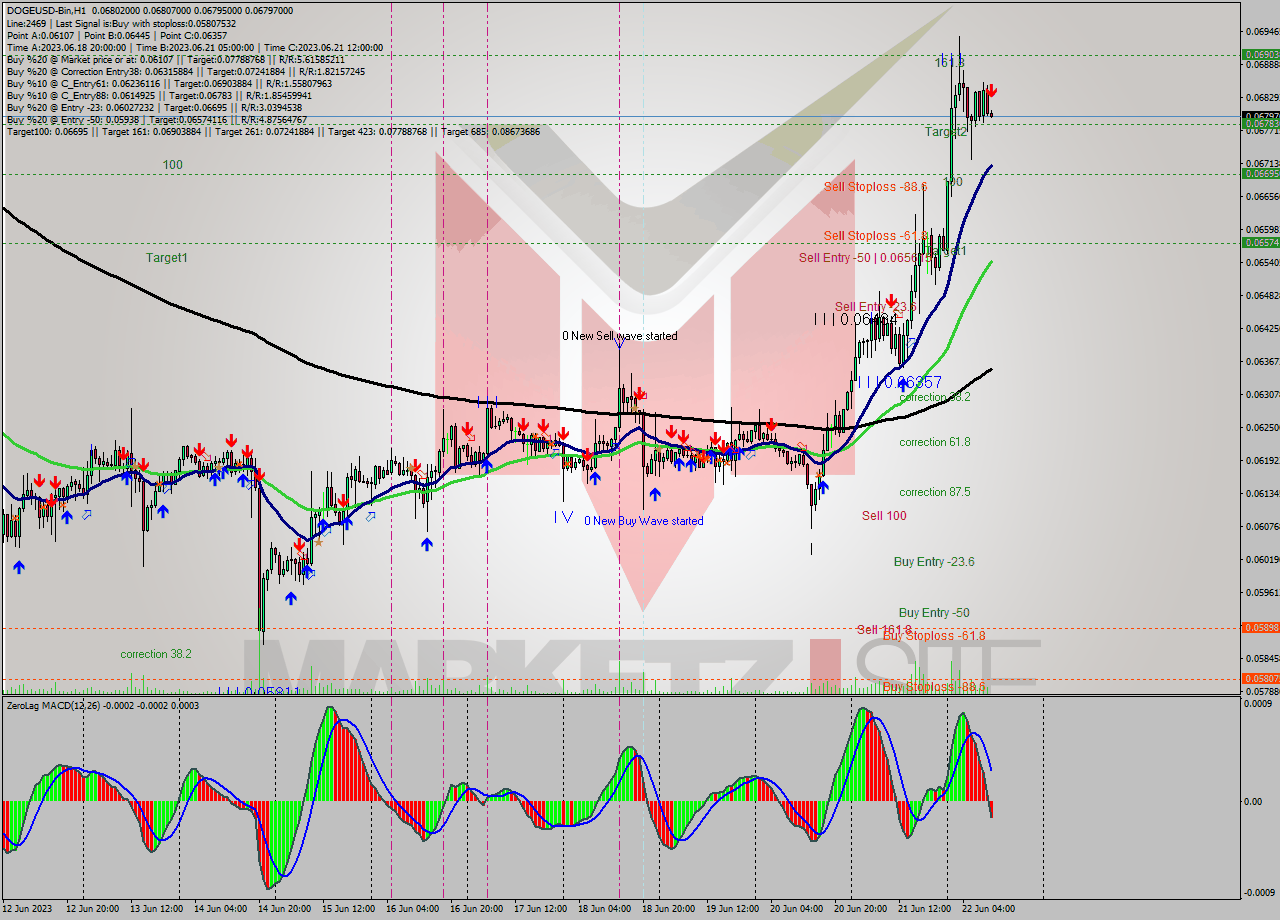Click the 'Buy Entry -50' label
This screenshot has height=920, width=1280.
934,613
